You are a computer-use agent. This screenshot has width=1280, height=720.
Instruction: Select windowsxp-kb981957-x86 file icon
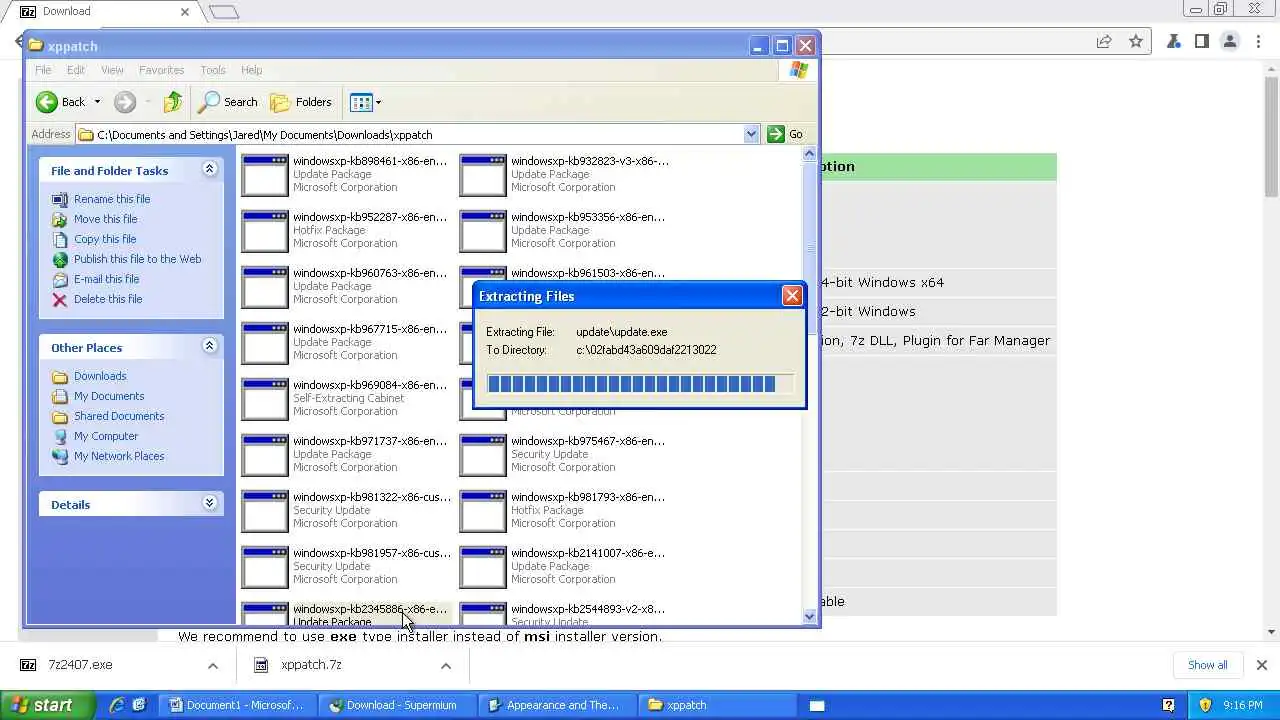265,567
